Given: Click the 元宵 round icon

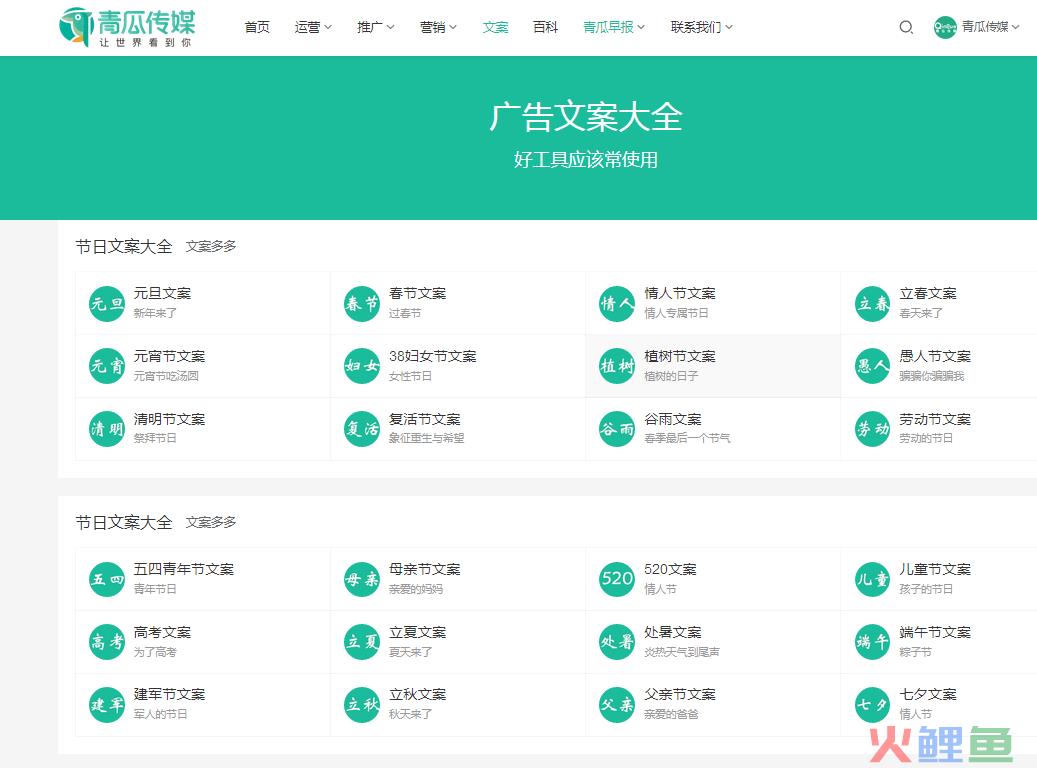Looking at the screenshot, I should 106,366.
